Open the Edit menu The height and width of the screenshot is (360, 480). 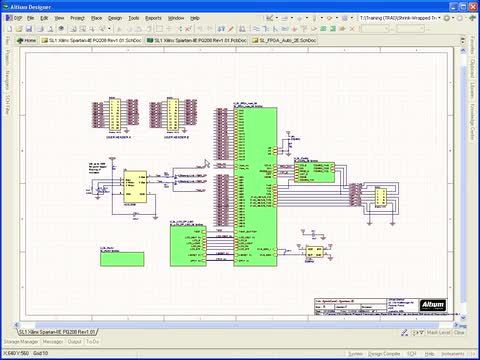[x=44, y=18]
